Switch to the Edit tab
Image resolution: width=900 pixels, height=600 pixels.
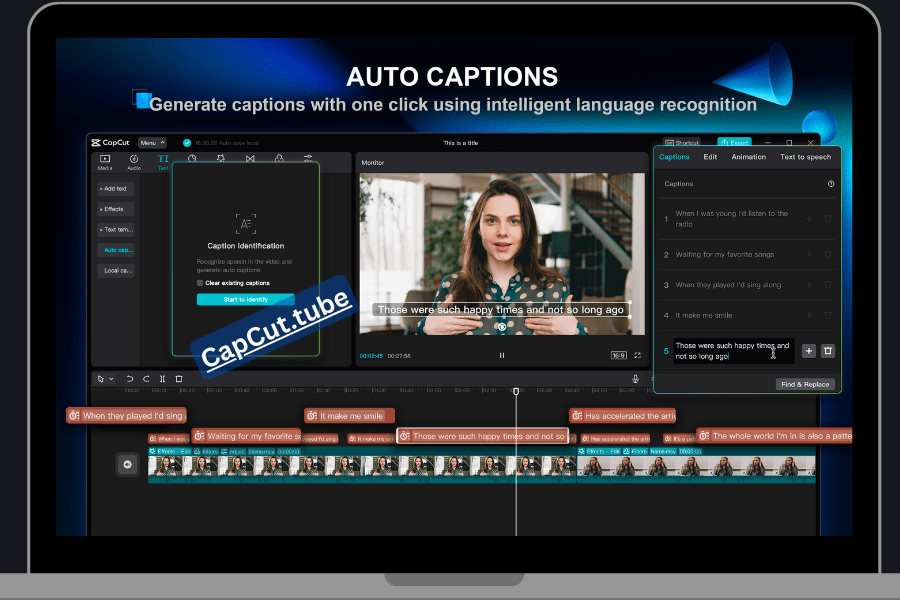click(x=710, y=157)
